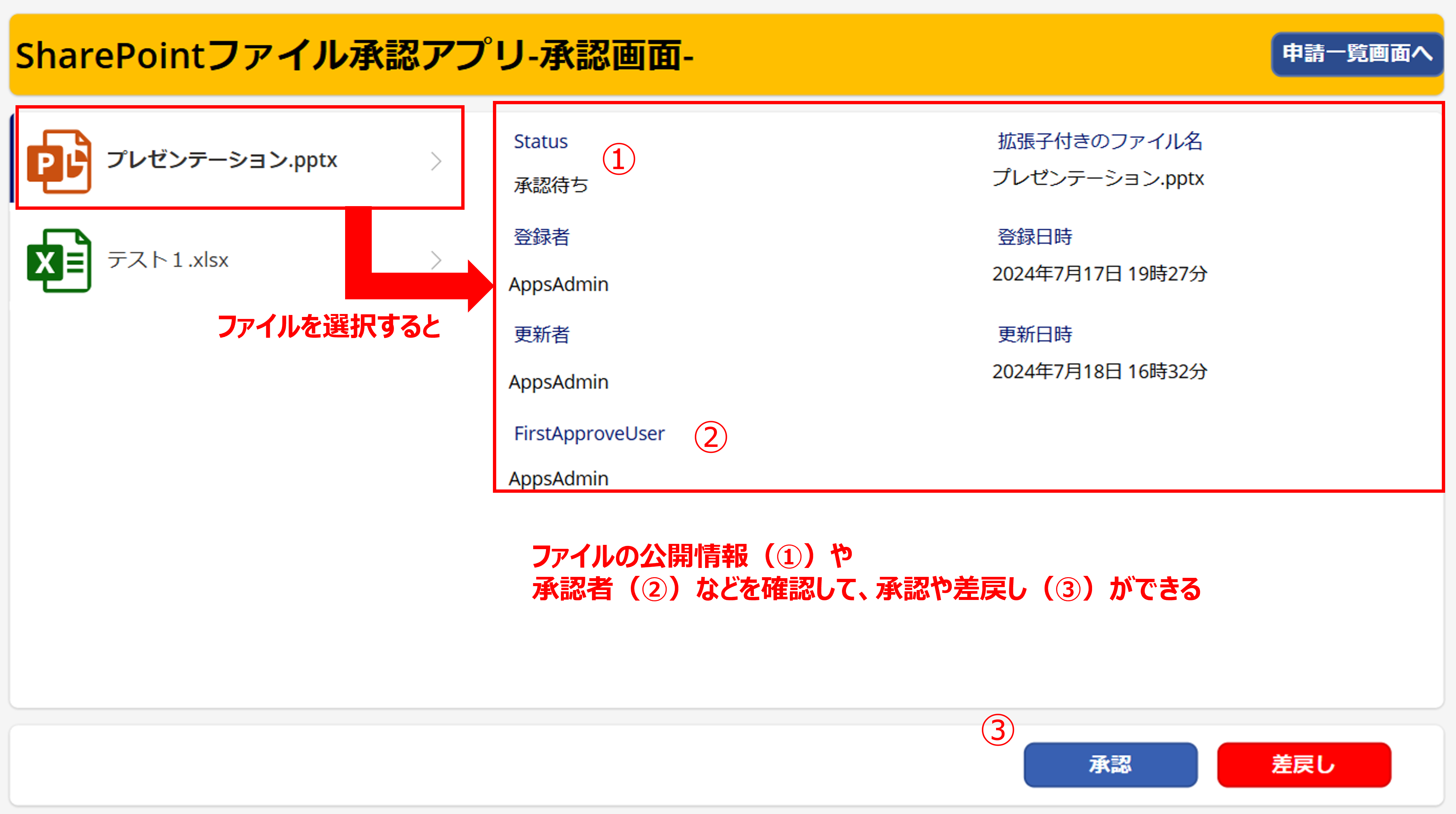
Task: Click the 登録者 label
Action: point(541,237)
